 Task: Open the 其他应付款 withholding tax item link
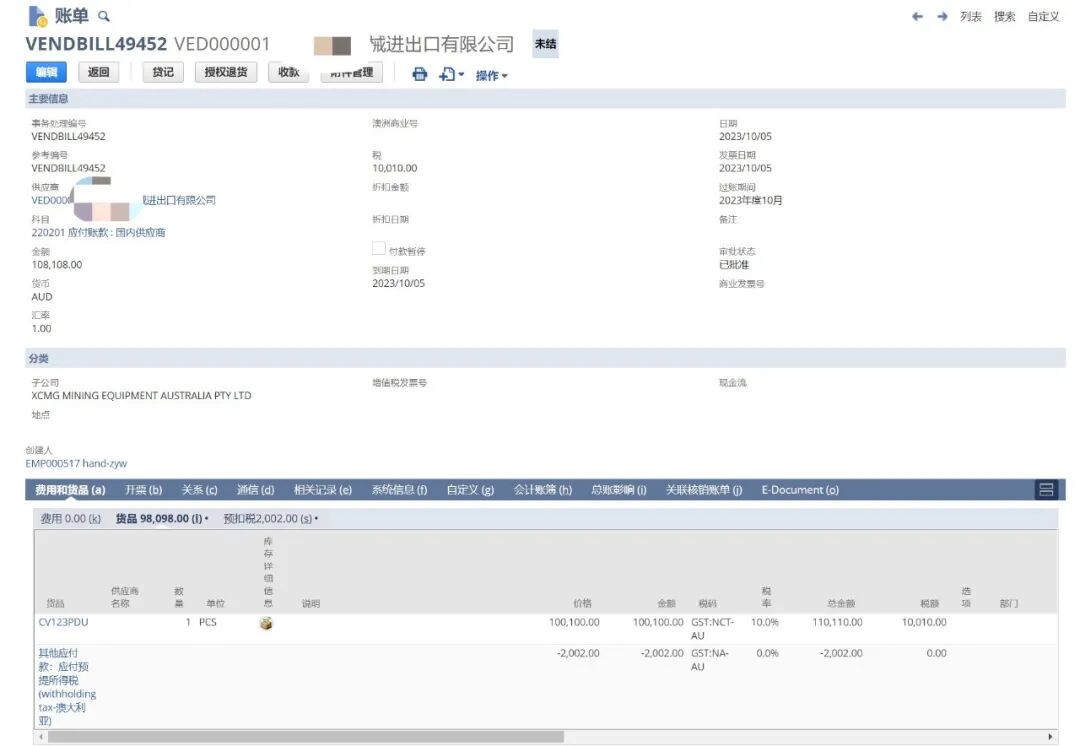click(67, 687)
